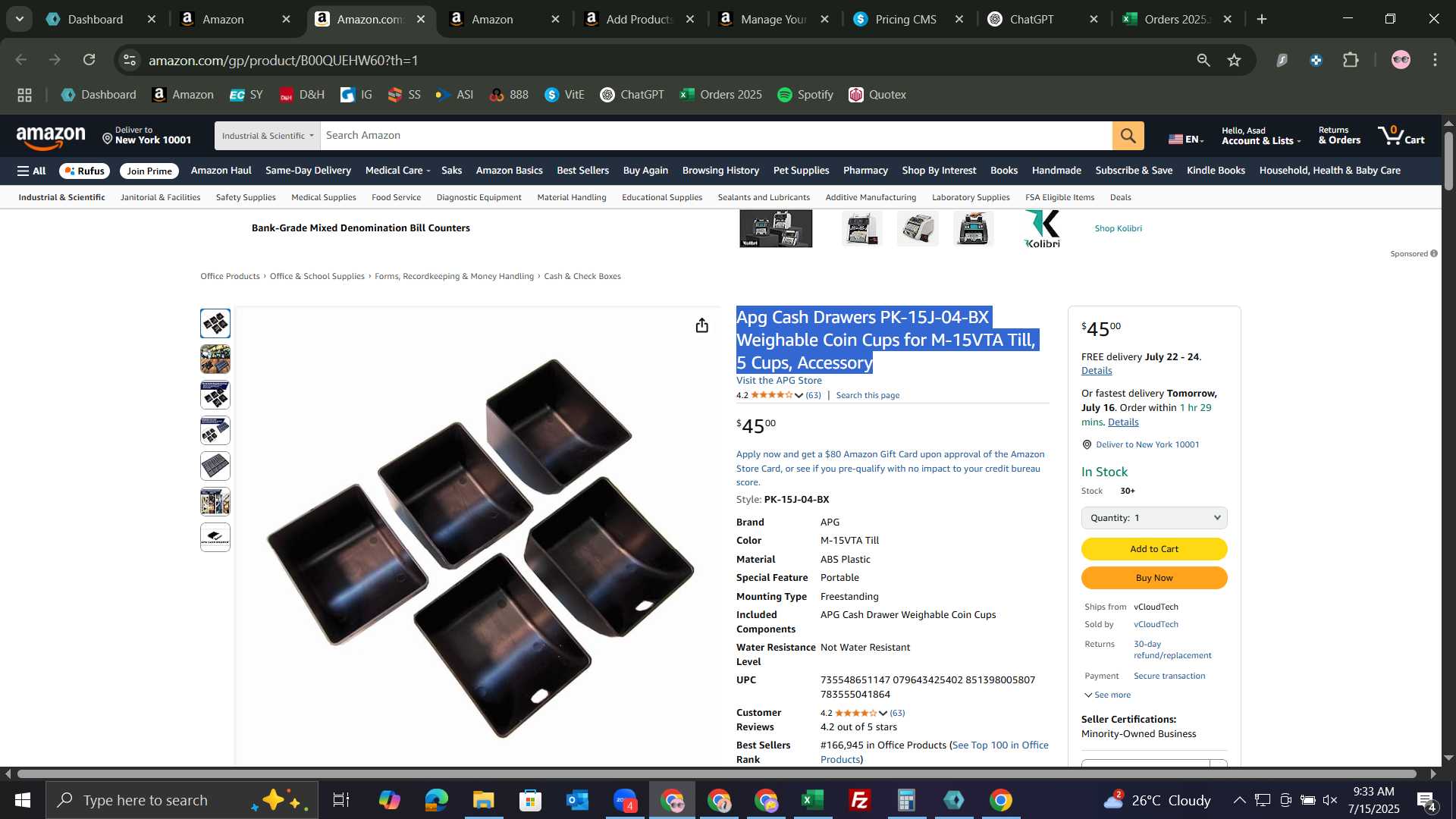Click the Join Prime button
This screenshot has width=1456, height=819.
(x=149, y=171)
